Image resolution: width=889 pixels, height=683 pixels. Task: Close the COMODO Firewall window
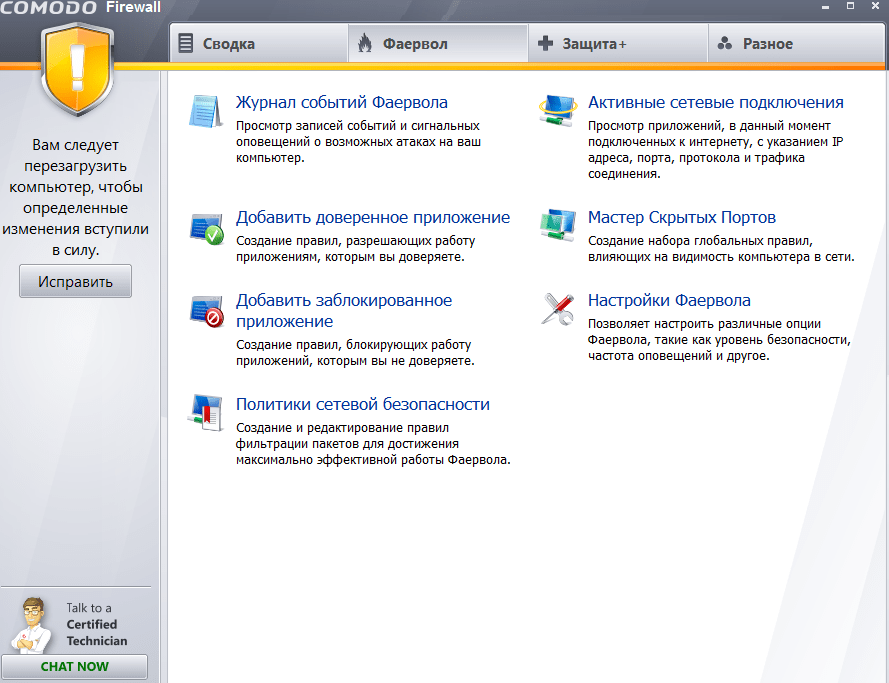[875, 6]
